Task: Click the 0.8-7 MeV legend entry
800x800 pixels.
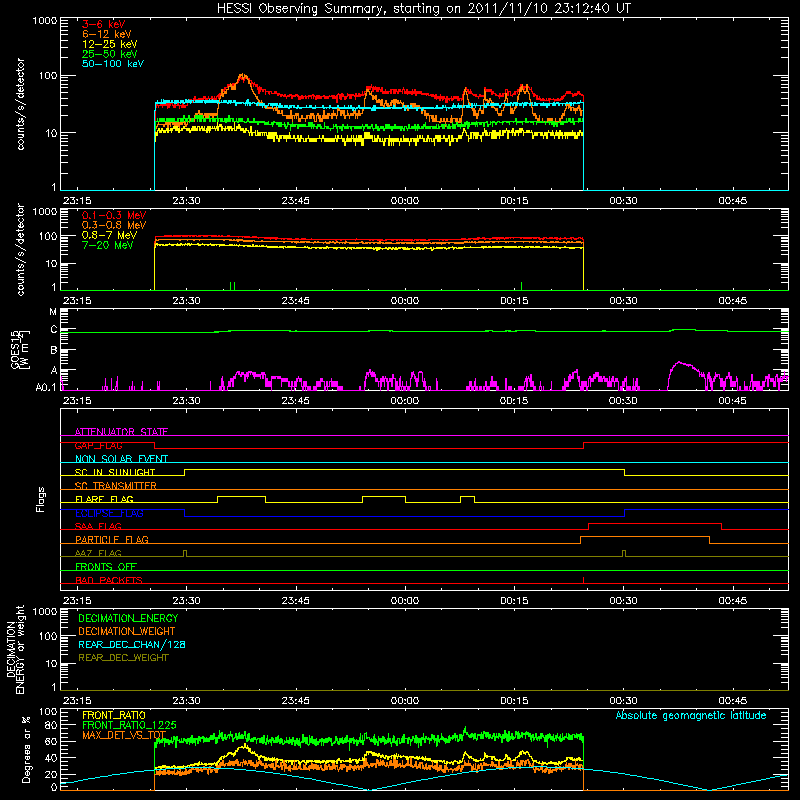Action: point(110,235)
